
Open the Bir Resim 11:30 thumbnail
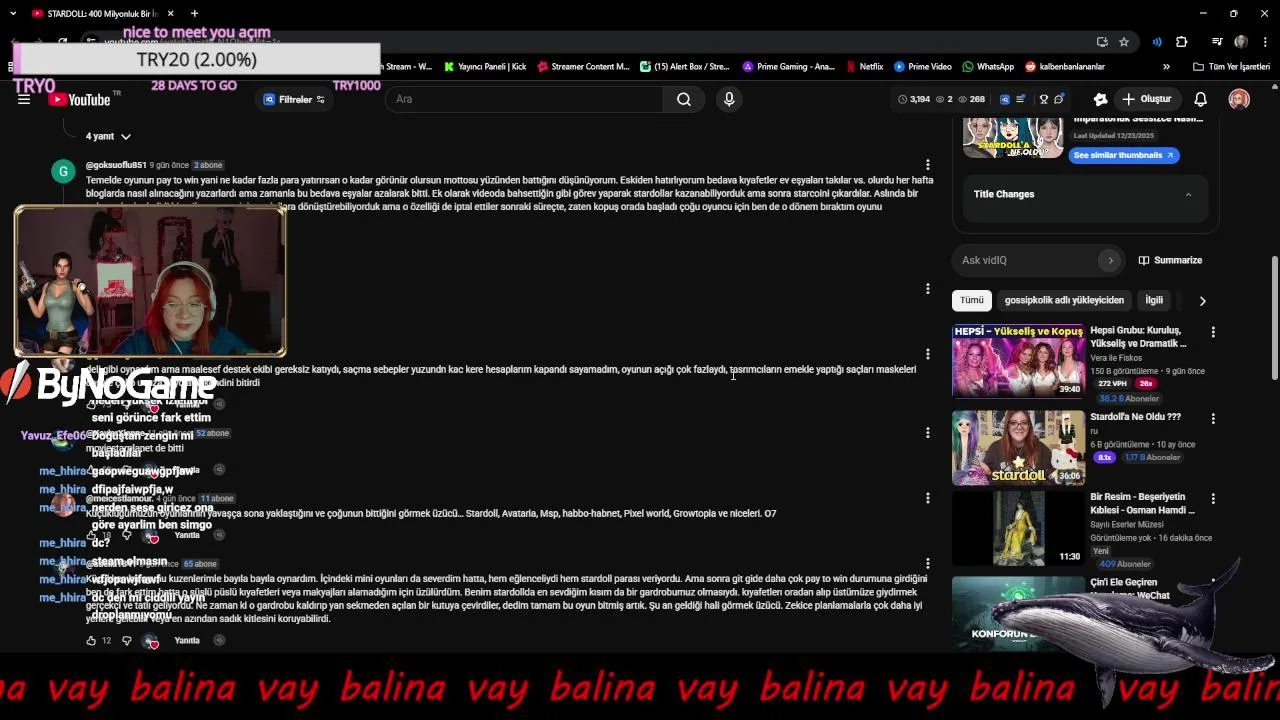tap(1018, 527)
